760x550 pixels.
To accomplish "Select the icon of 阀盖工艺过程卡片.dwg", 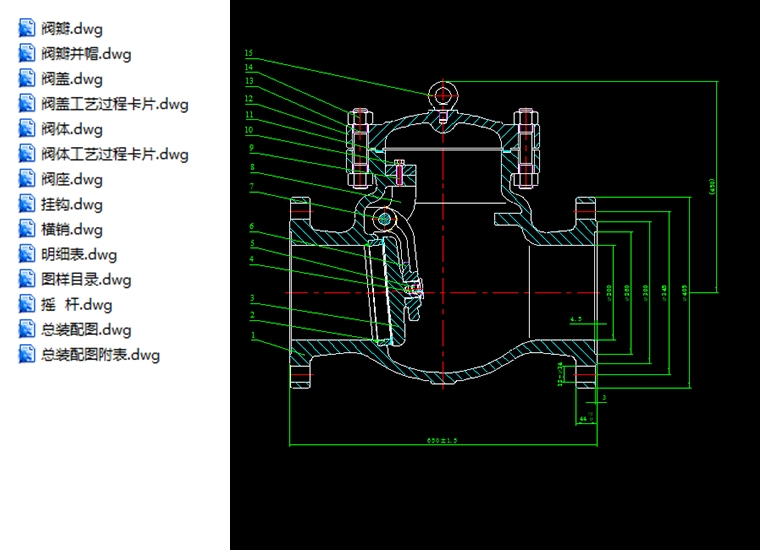I will [27, 103].
